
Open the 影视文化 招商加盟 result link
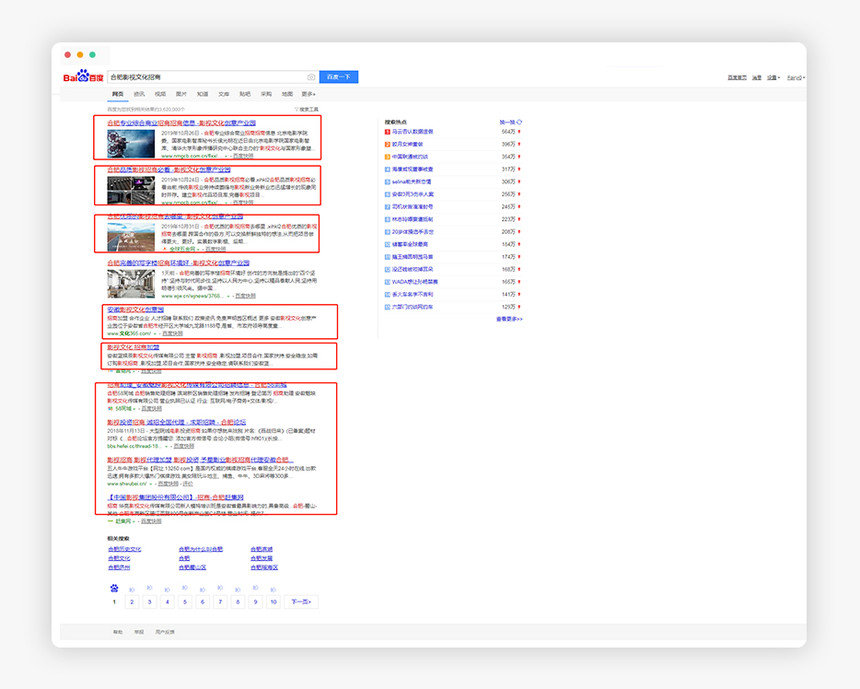click(133, 347)
